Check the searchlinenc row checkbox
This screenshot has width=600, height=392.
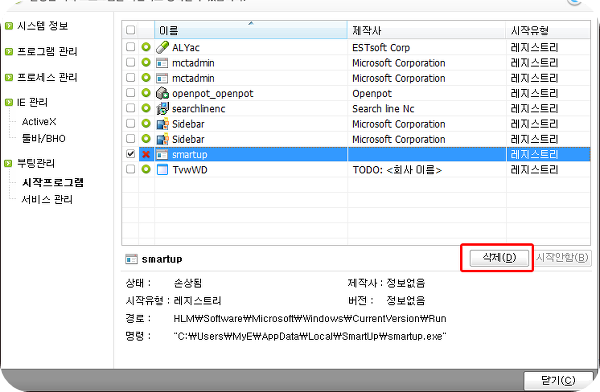point(130,108)
